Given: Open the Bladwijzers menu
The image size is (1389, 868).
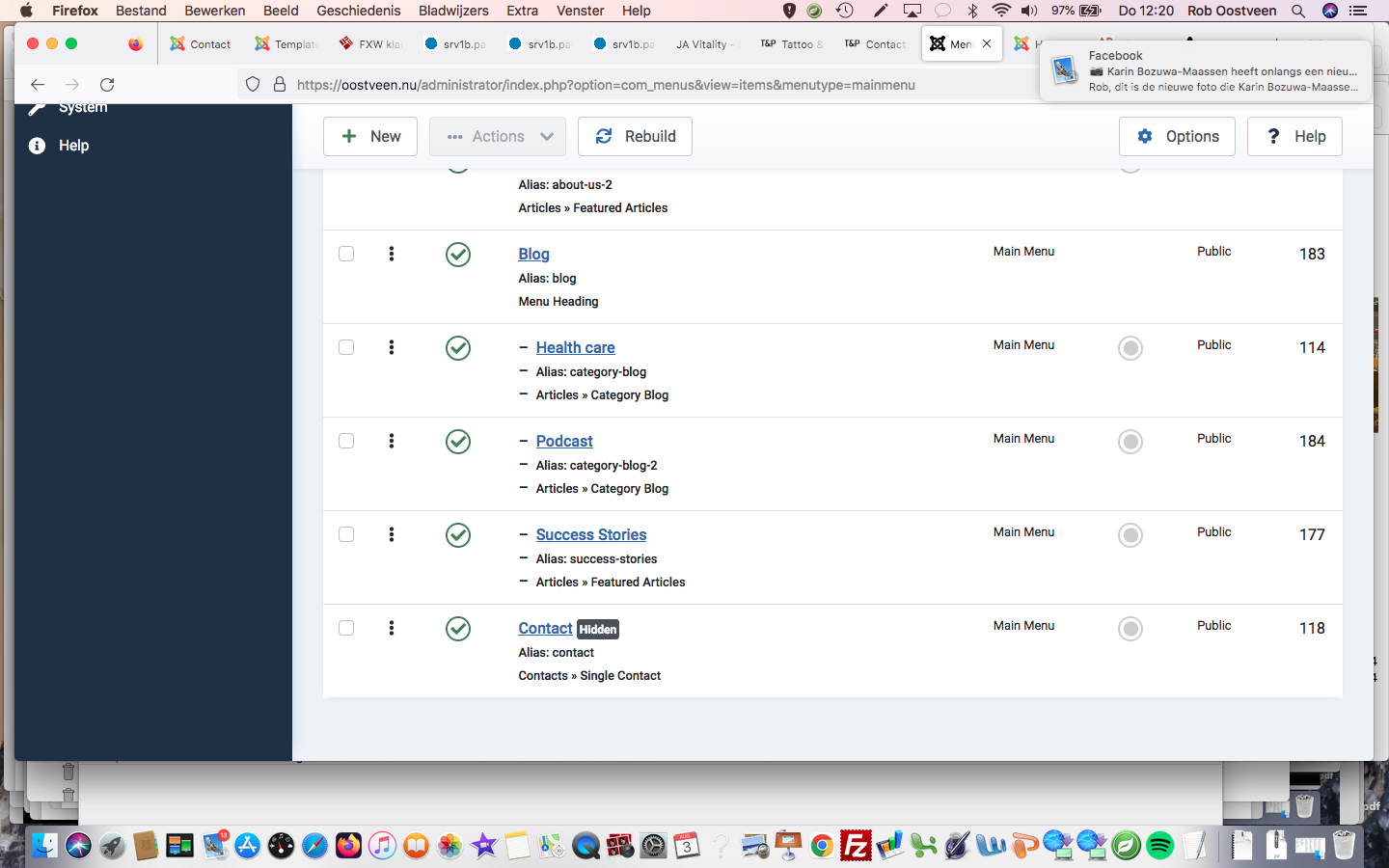Looking at the screenshot, I should (453, 11).
